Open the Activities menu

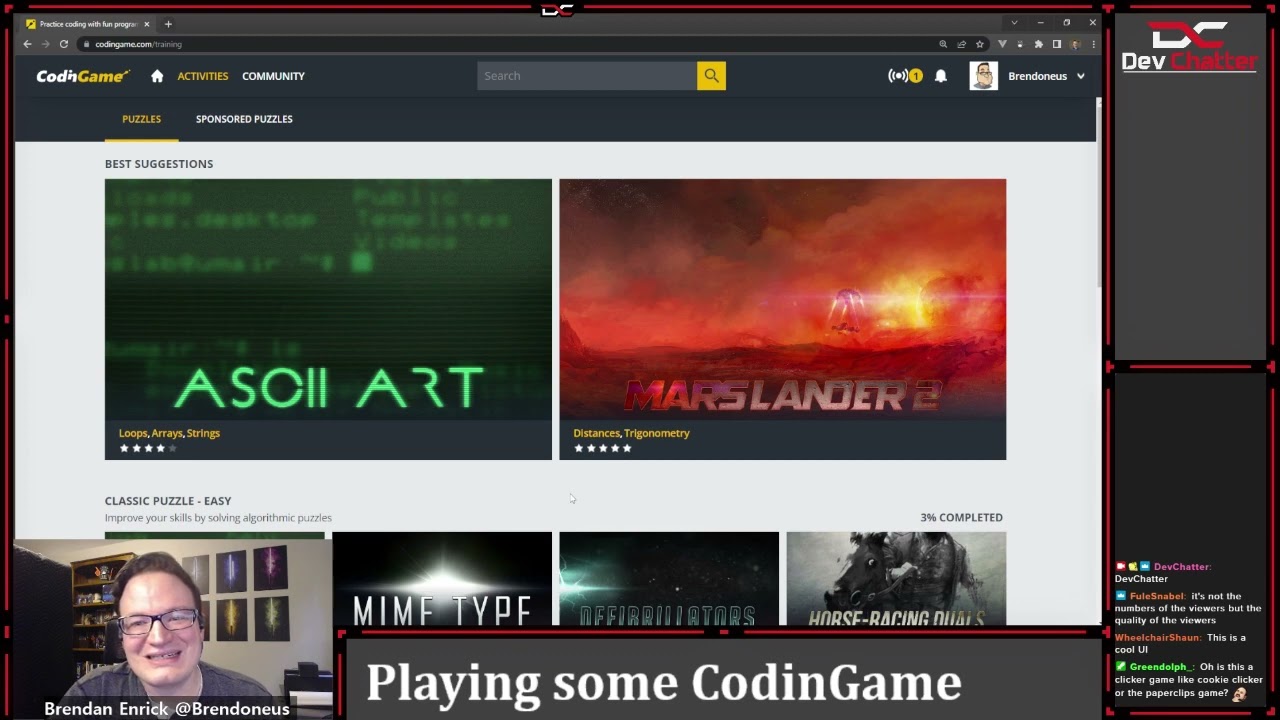click(x=203, y=76)
